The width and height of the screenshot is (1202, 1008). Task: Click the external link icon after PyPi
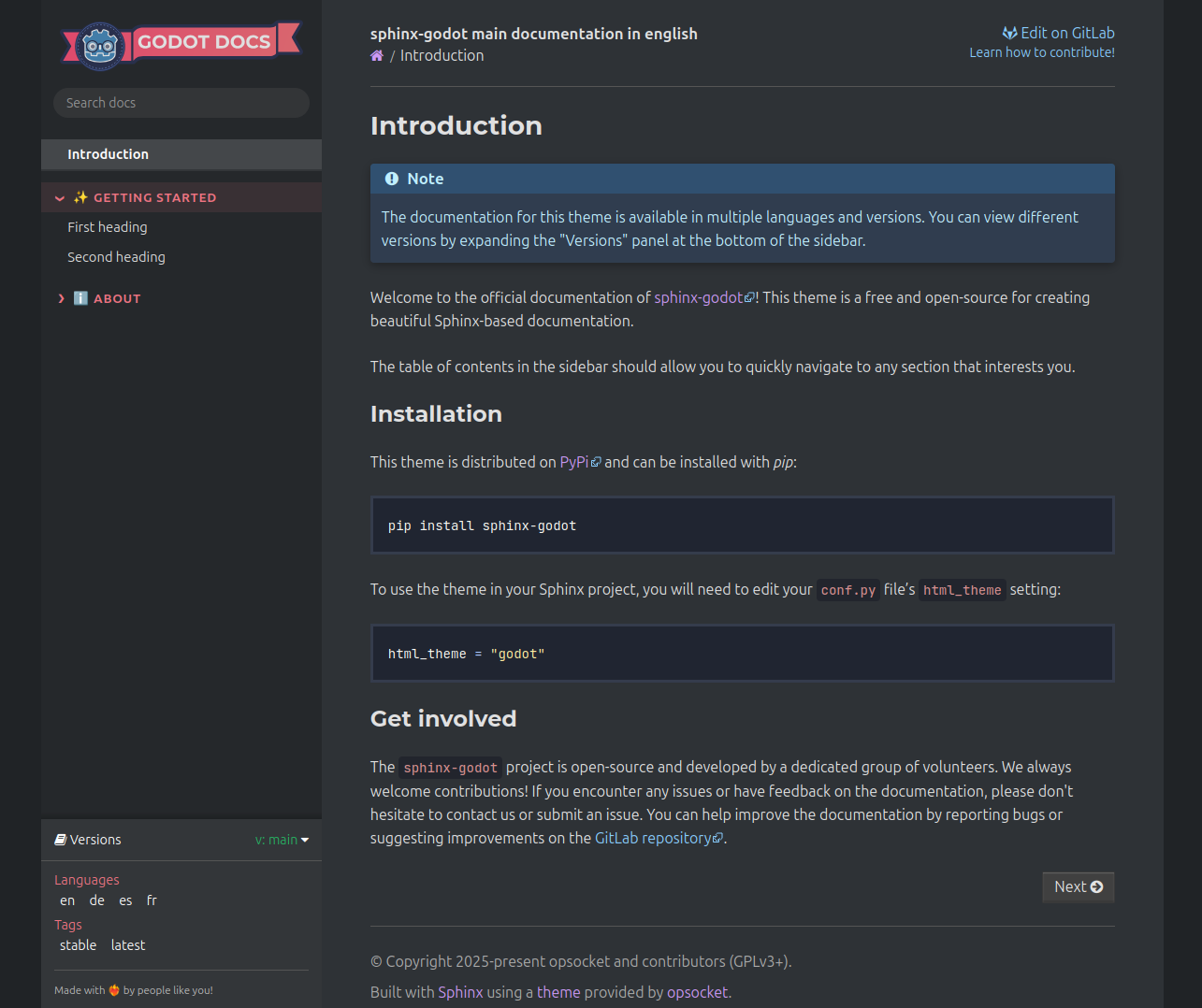pyautogui.click(x=596, y=463)
